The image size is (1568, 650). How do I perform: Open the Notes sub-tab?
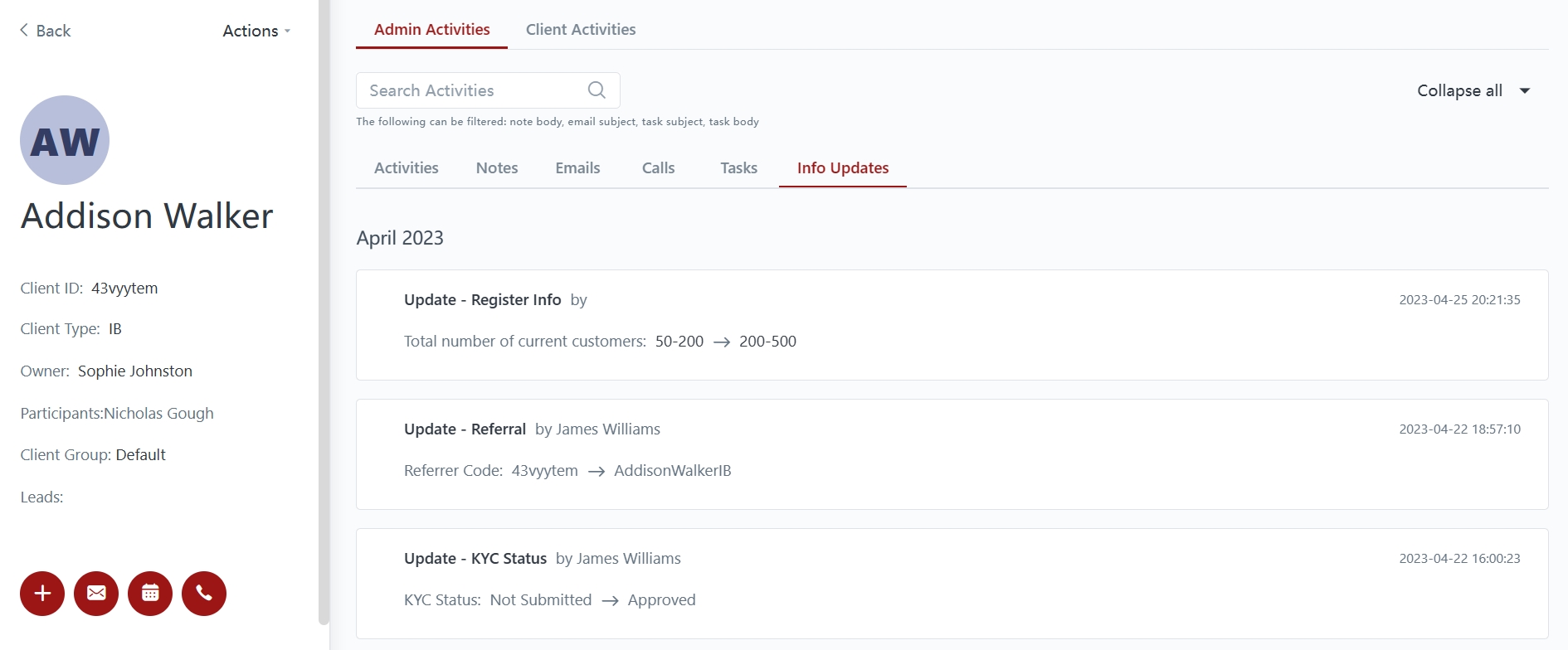coord(497,168)
